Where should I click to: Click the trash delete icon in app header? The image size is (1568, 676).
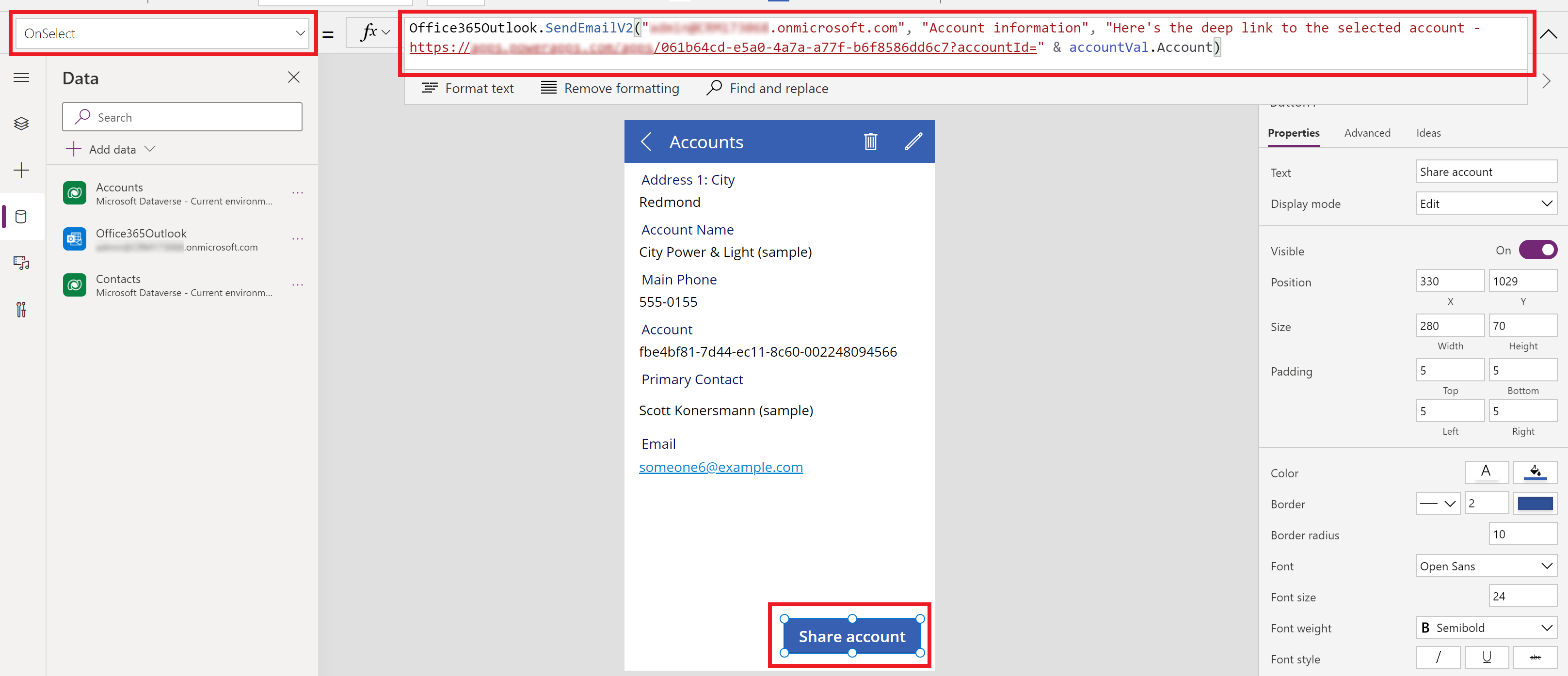[x=870, y=142]
